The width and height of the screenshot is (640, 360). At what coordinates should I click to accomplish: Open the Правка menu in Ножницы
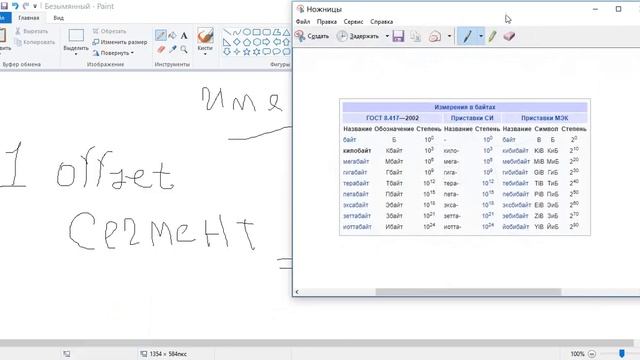pyautogui.click(x=327, y=22)
